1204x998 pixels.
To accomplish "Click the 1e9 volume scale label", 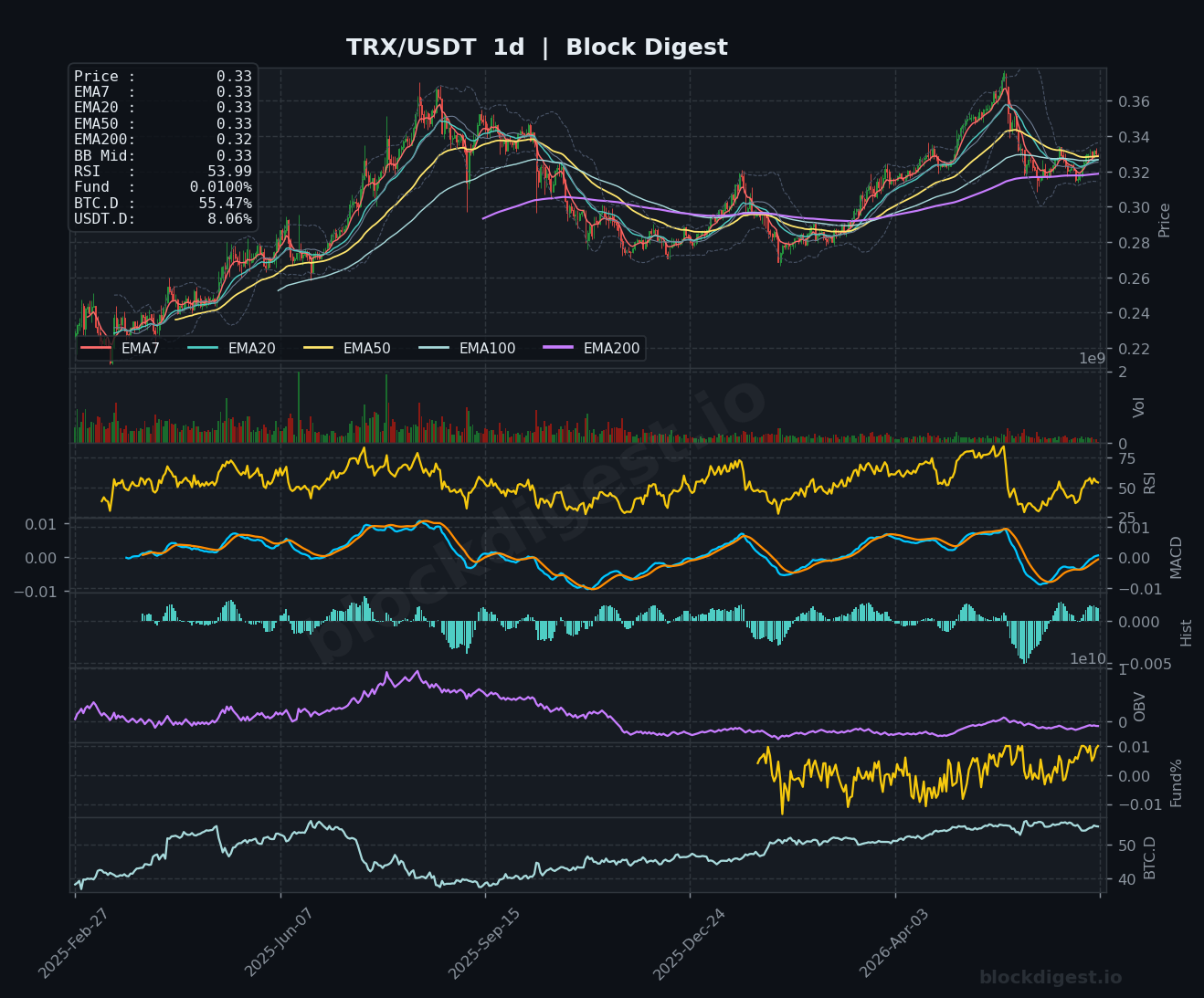I will [x=1093, y=358].
